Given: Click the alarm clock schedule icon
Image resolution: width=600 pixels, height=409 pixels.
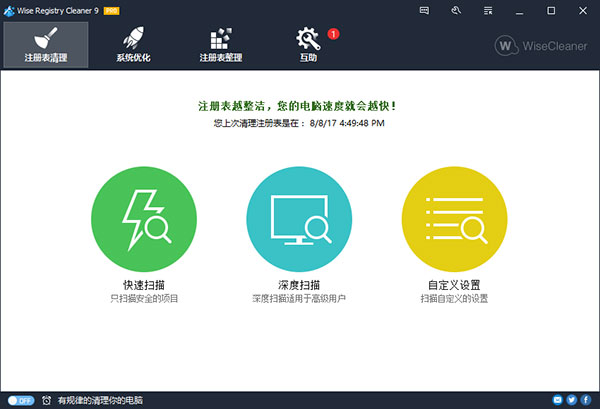Looking at the screenshot, I should click(x=46, y=400).
